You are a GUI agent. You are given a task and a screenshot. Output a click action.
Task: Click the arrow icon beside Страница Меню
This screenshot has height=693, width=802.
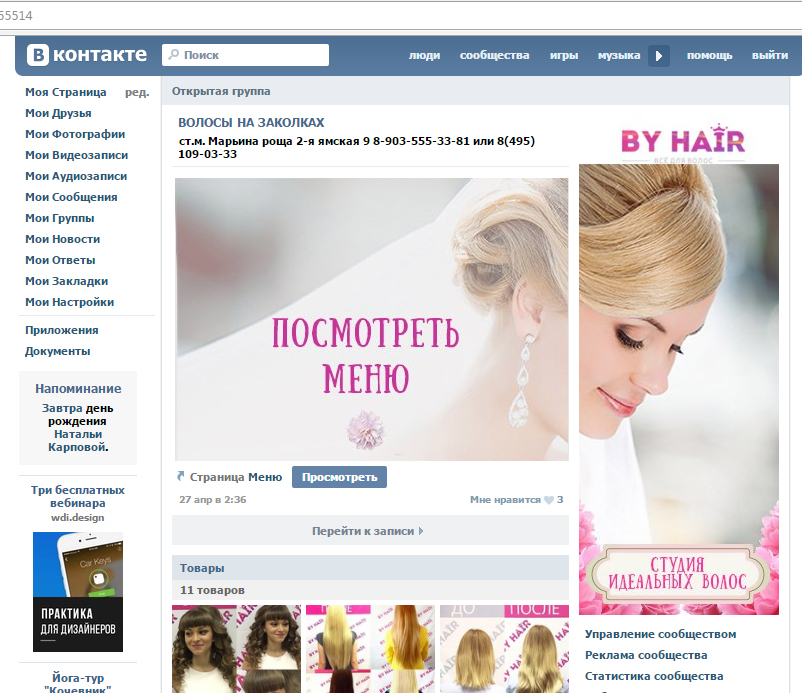click(181, 477)
